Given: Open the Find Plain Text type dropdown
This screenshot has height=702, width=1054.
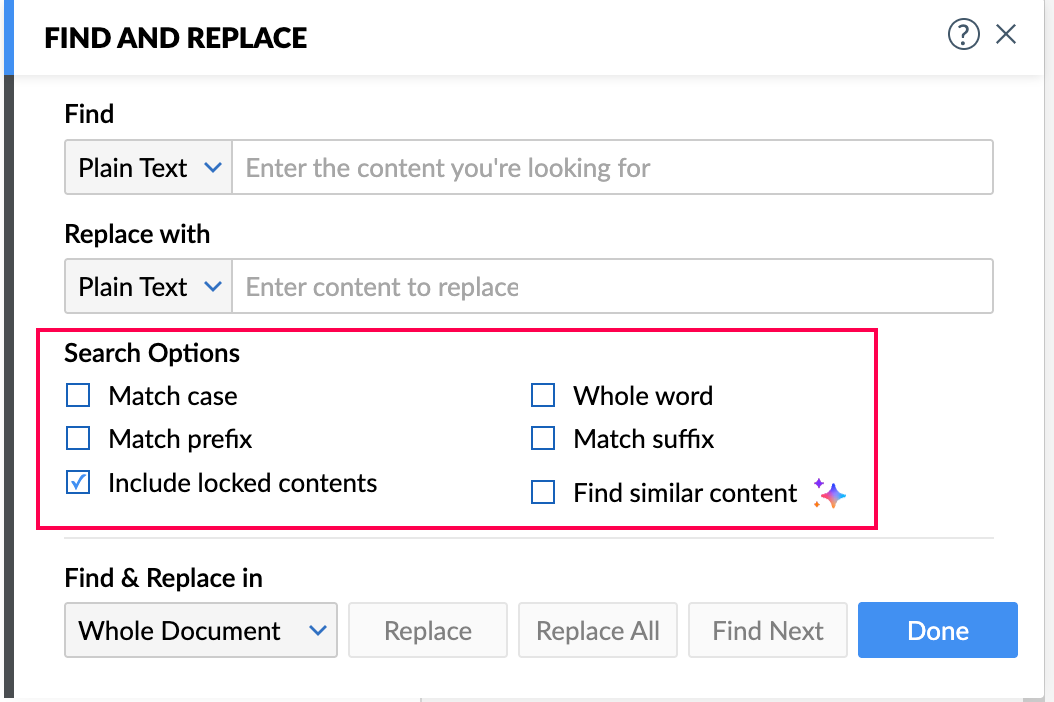Looking at the screenshot, I should [x=149, y=168].
